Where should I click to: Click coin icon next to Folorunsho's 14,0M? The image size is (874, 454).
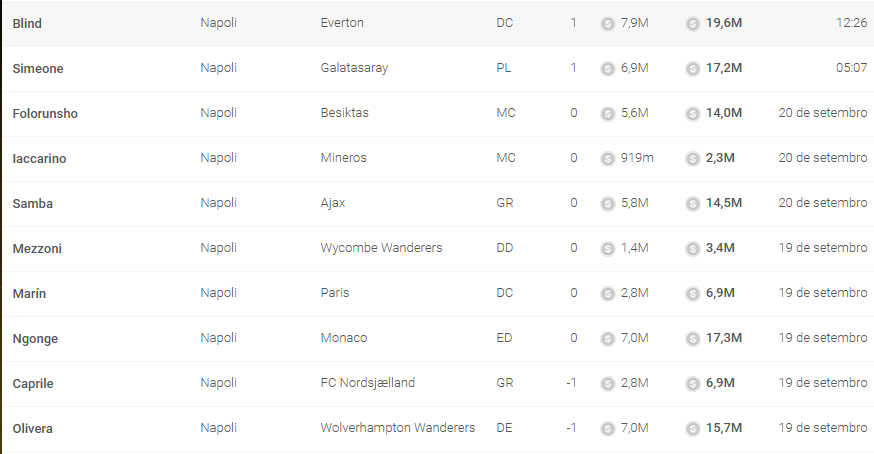coord(692,114)
